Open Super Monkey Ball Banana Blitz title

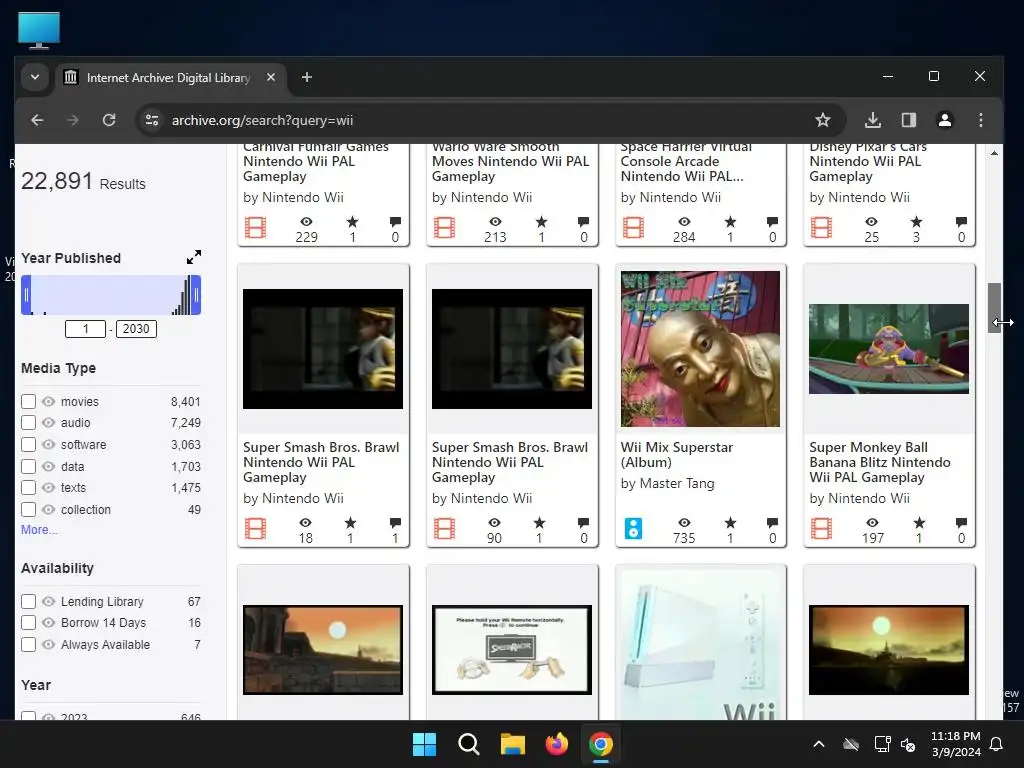click(880, 462)
